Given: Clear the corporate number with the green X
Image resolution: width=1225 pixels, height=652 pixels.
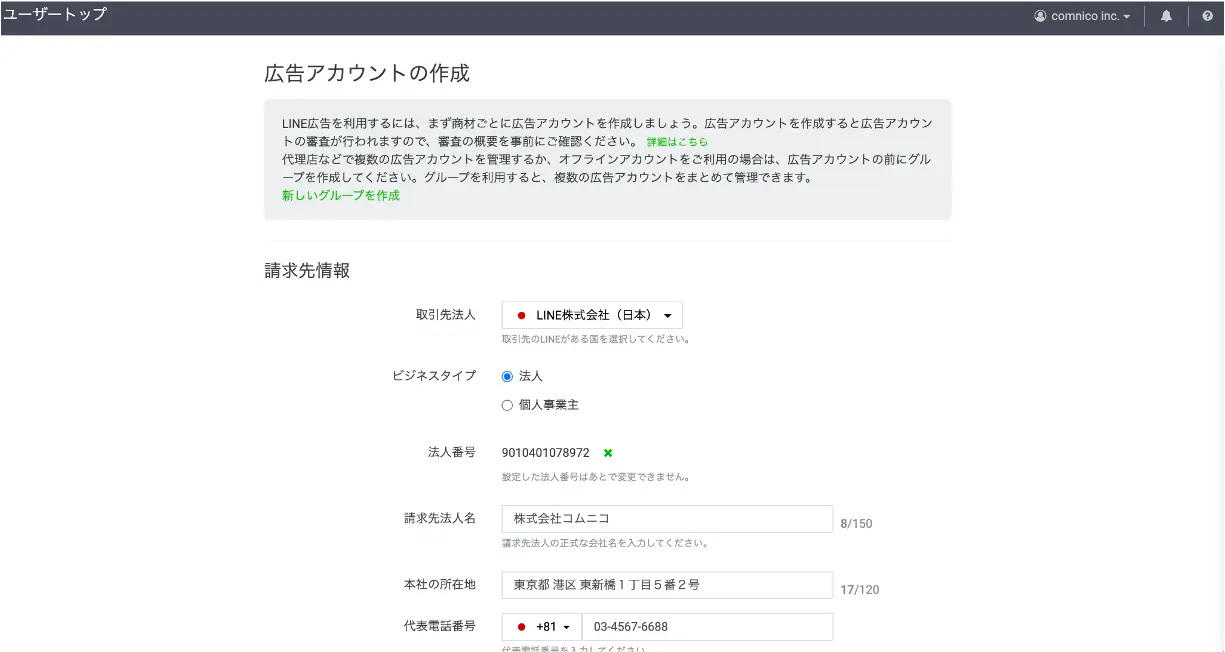Looking at the screenshot, I should (608, 453).
